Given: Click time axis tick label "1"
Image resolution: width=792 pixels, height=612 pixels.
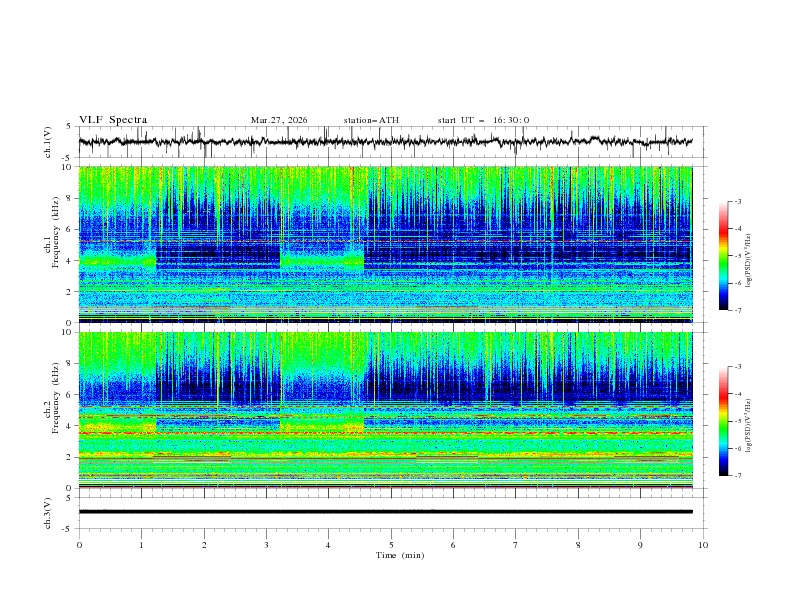Looking at the screenshot, I should point(141,545).
